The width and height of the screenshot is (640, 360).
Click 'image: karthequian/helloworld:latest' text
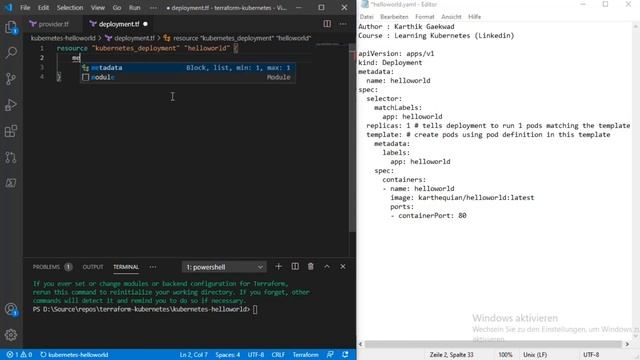click(462, 198)
